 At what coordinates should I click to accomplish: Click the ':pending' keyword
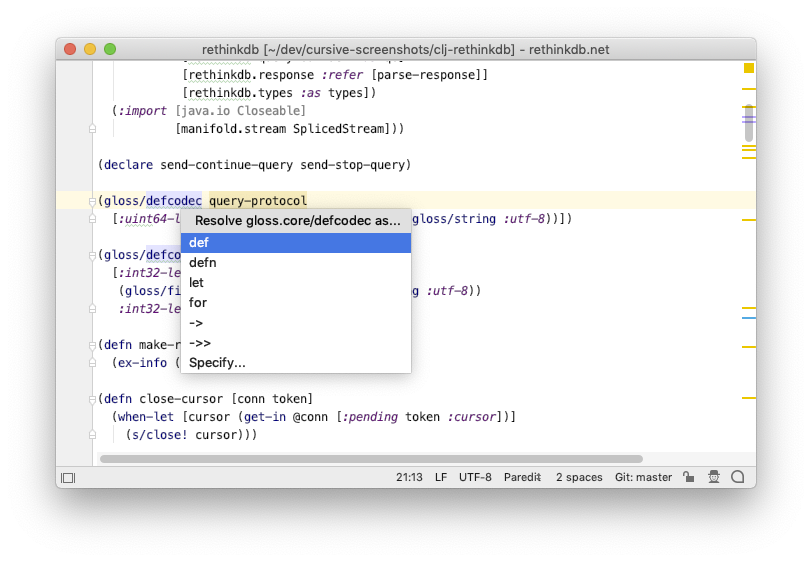tap(370, 417)
